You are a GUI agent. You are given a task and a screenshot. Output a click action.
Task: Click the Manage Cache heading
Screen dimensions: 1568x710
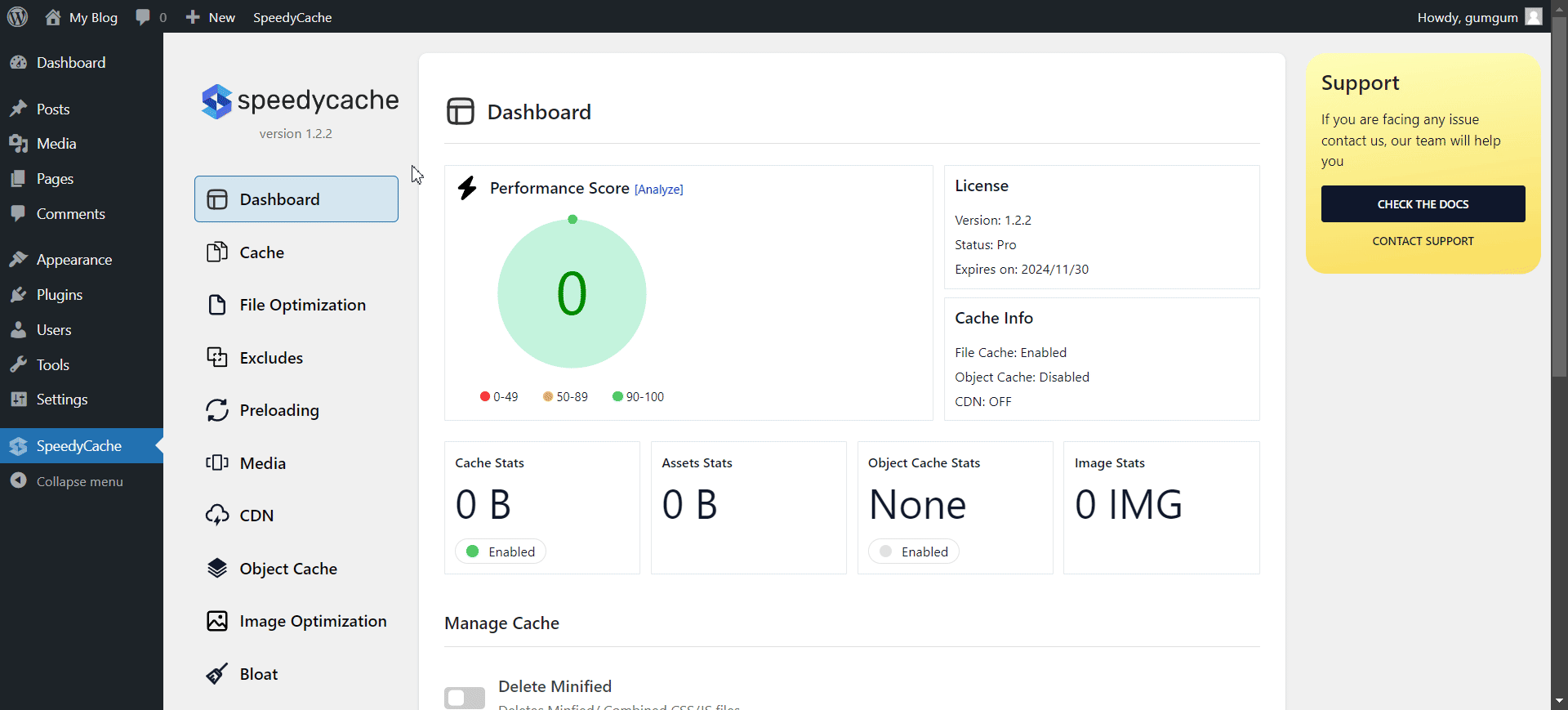[502, 623]
